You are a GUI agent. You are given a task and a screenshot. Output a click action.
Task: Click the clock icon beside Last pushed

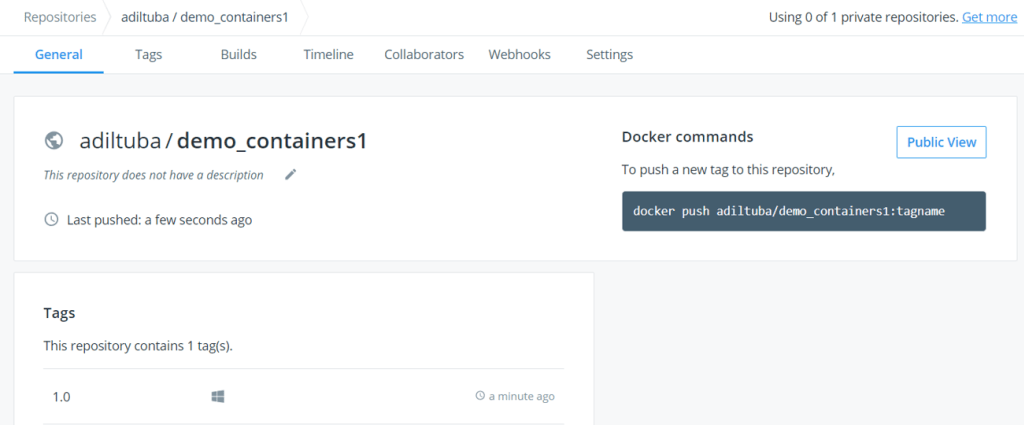point(51,220)
